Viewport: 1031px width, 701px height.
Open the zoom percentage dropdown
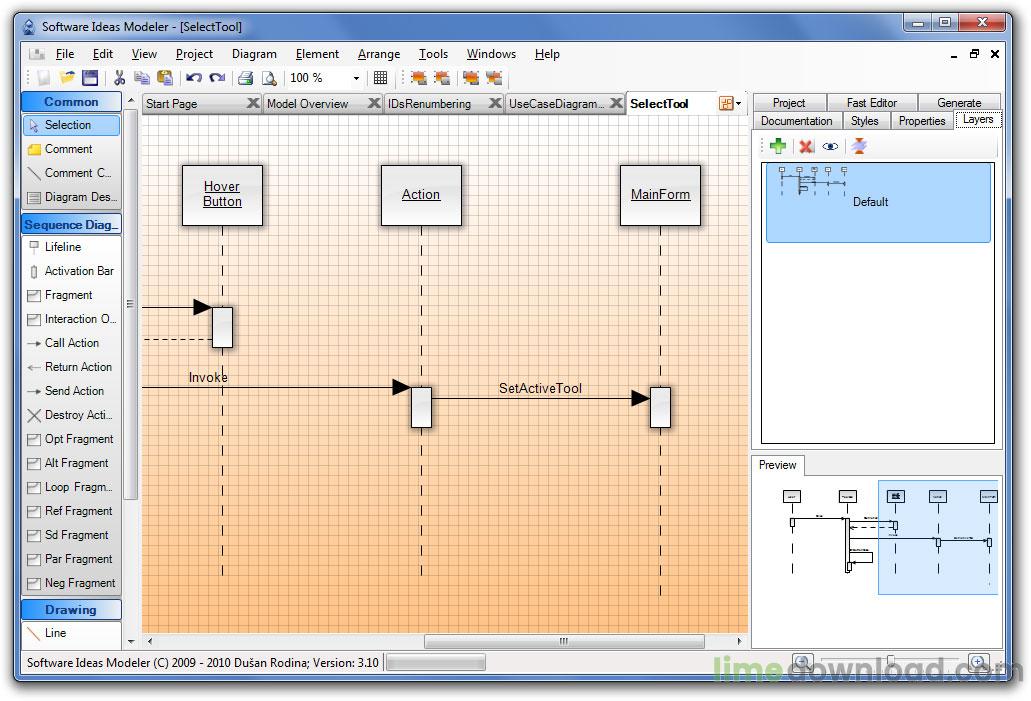click(x=355, y=77)
